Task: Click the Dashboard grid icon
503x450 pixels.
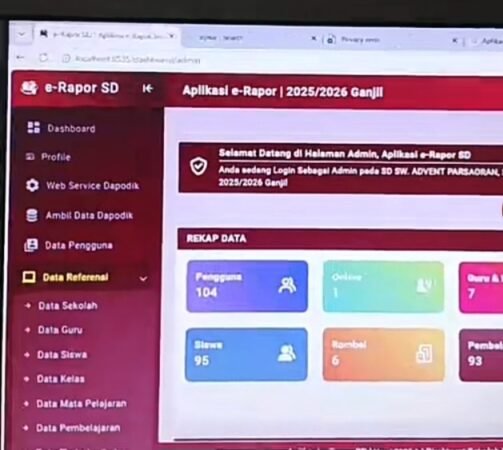Action: point(33,127)
